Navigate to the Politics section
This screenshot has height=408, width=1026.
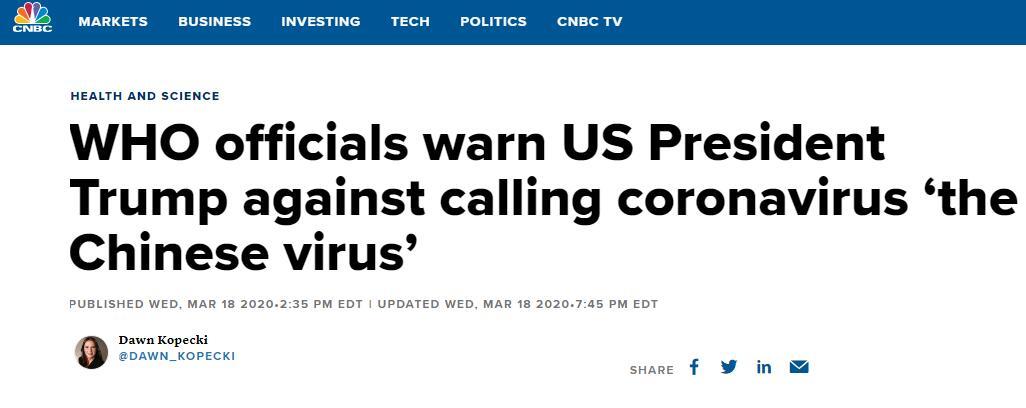pyautogui.click(x=493, y=22)
